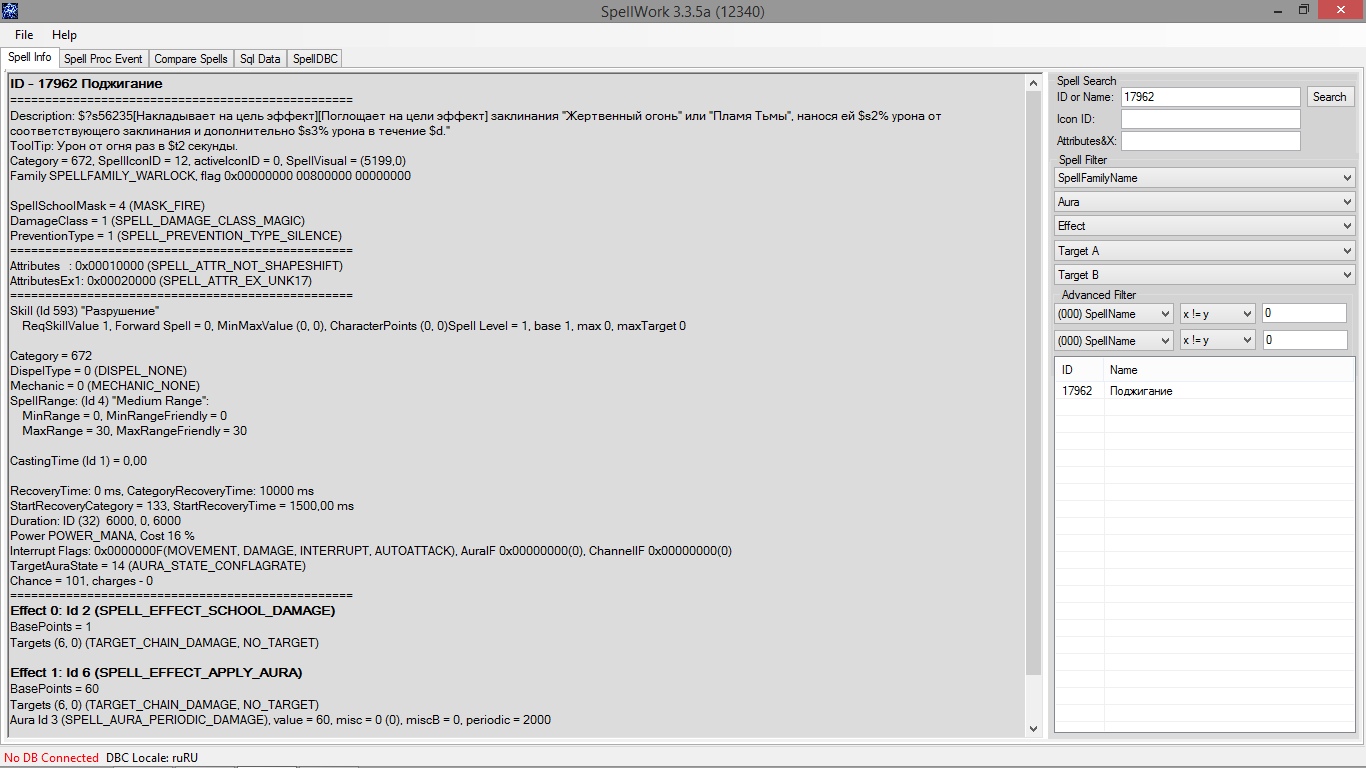The width and height of the screenshot is (1366, 768).
Task: Click the Attributes&X input field
Action: tap(1210, 141)
